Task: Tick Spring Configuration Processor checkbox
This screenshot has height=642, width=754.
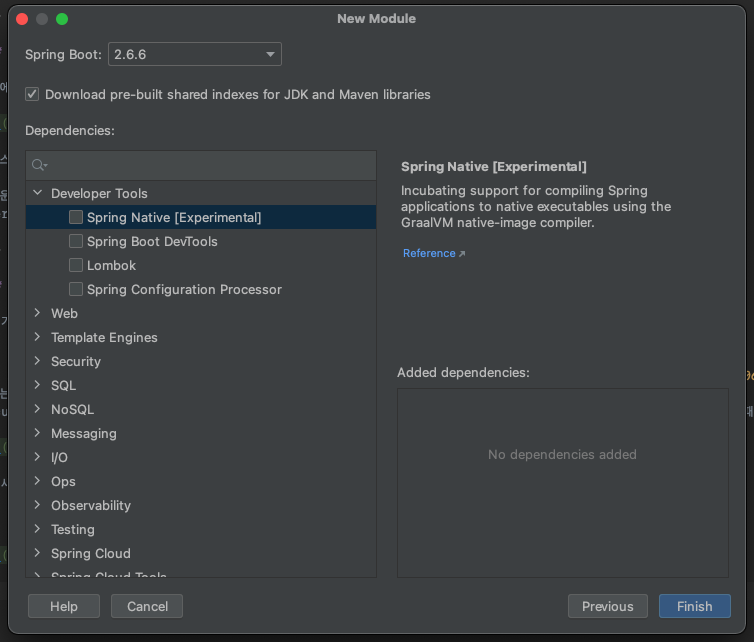Action: (x=76, y=290)
